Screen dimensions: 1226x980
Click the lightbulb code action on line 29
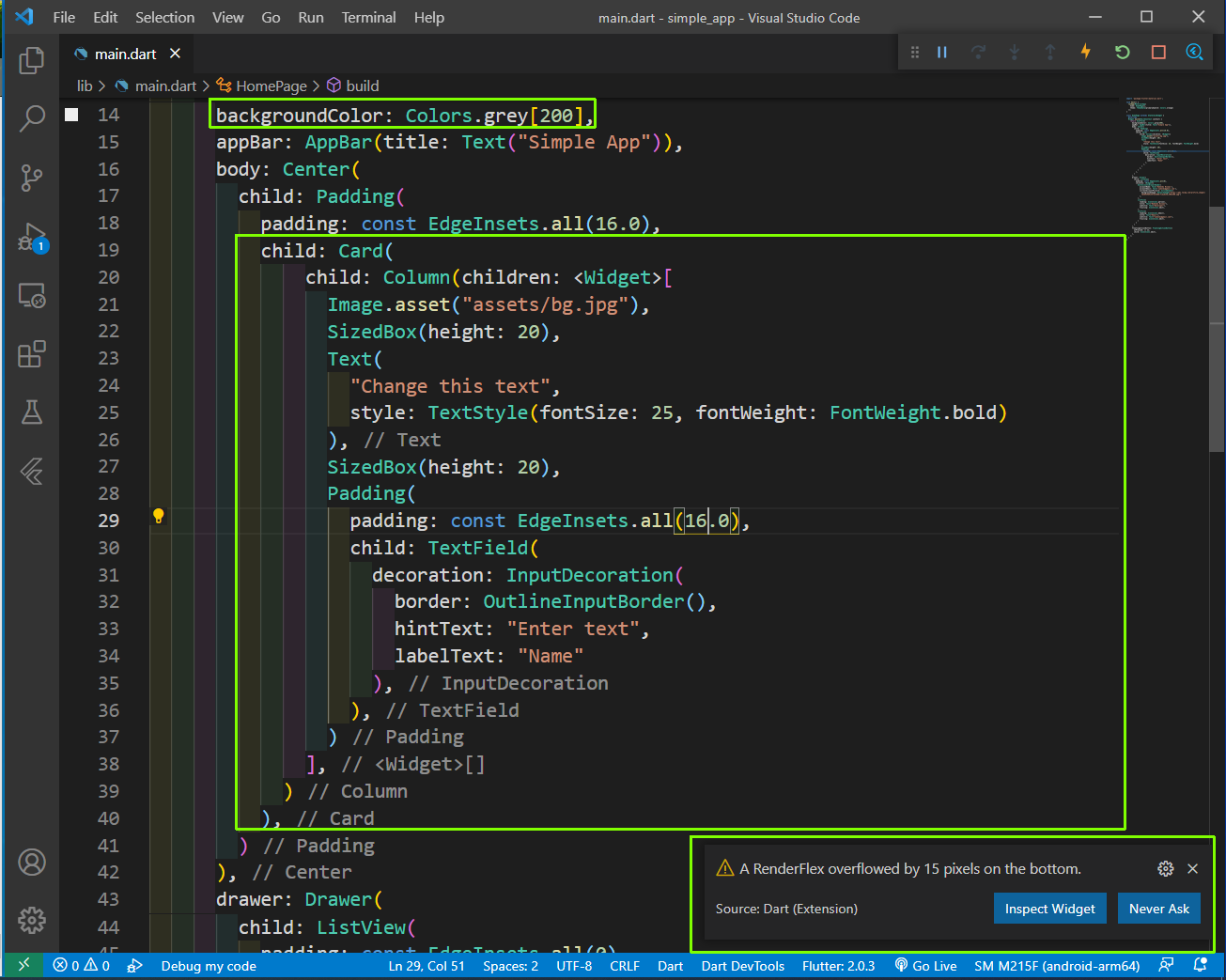159,516
